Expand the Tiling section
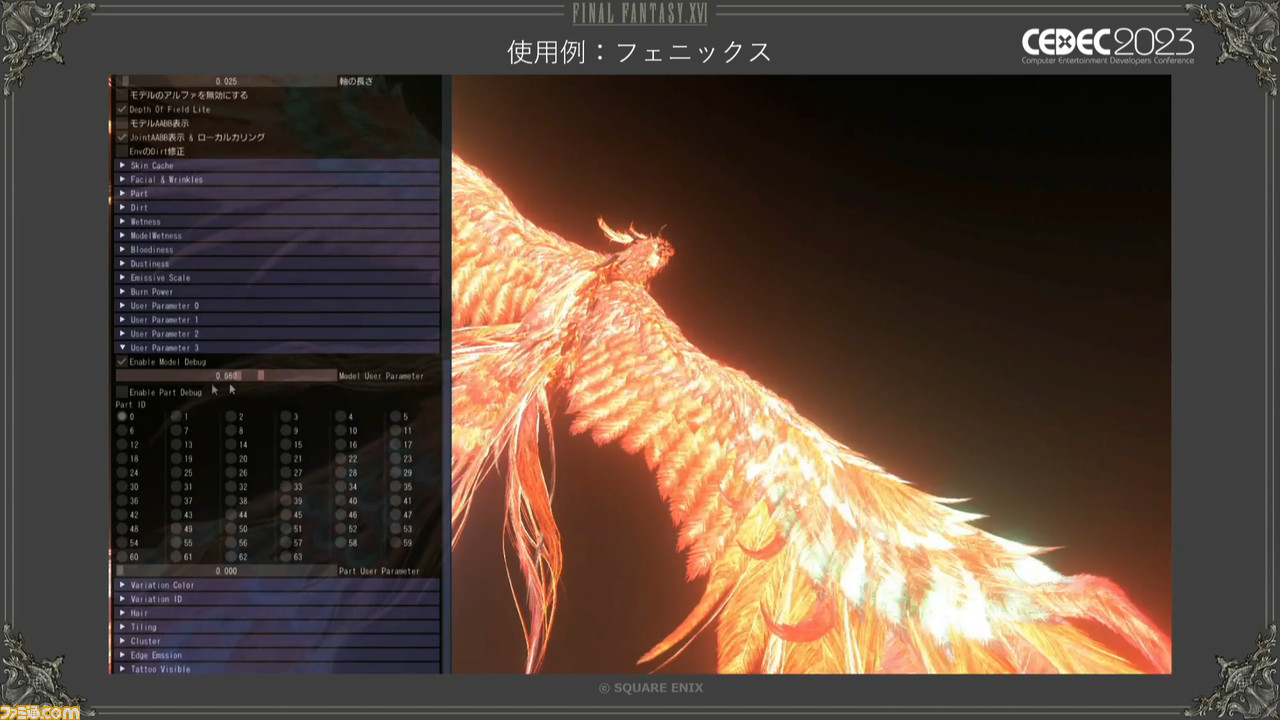This screenshot has height=720, width=1280. [277, 627]
